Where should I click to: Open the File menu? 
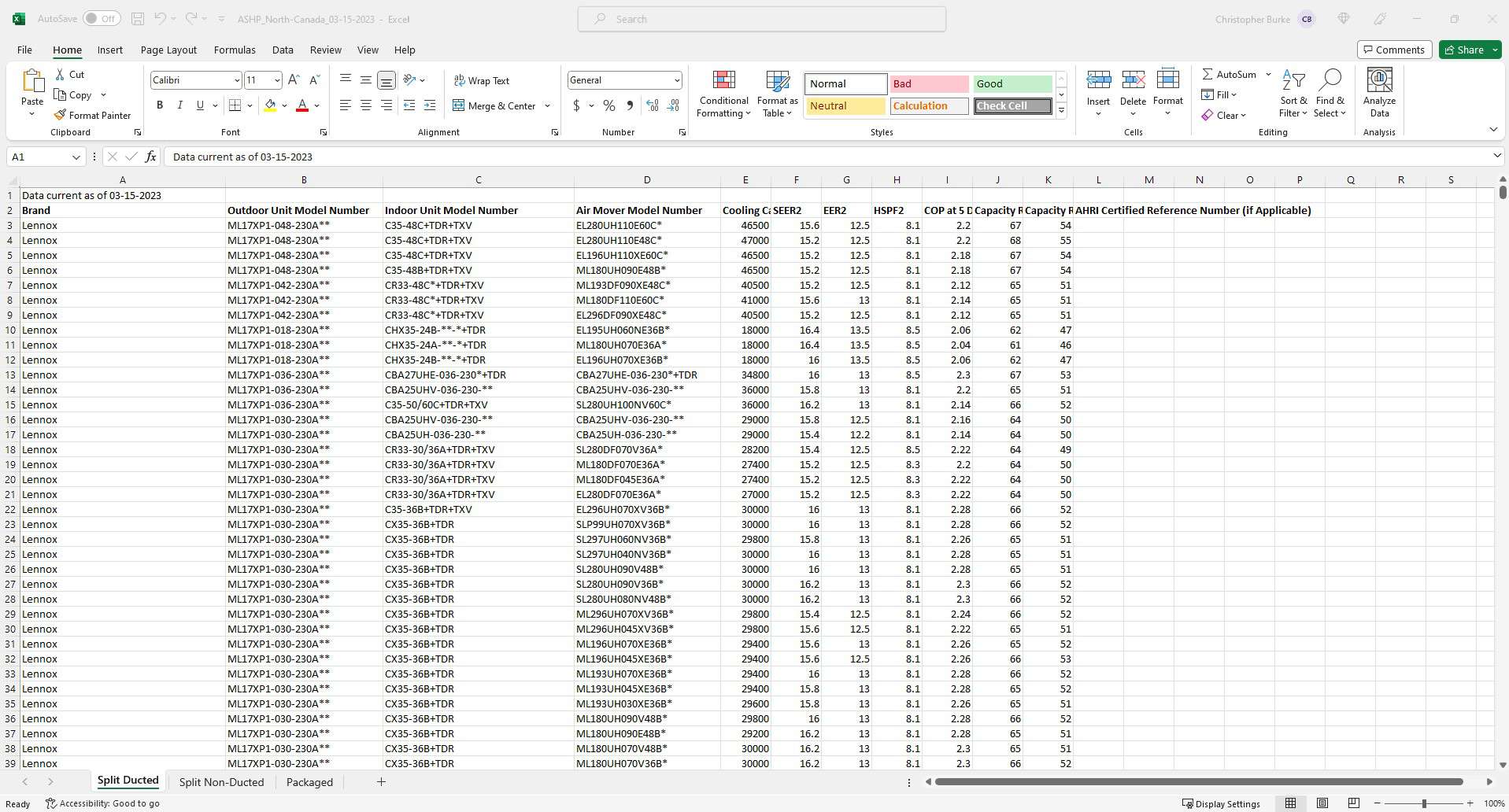coord(24,50)
